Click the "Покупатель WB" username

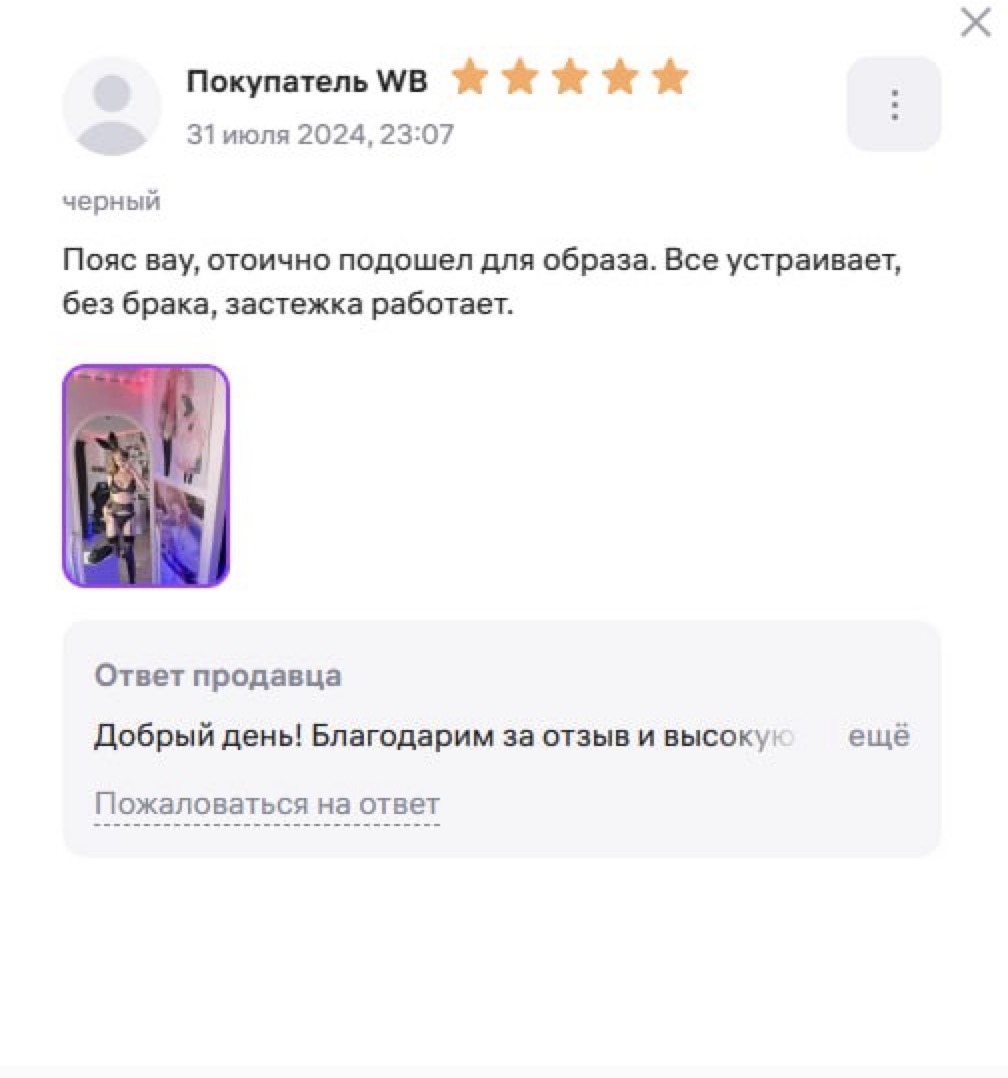click(x=307, y=81)
